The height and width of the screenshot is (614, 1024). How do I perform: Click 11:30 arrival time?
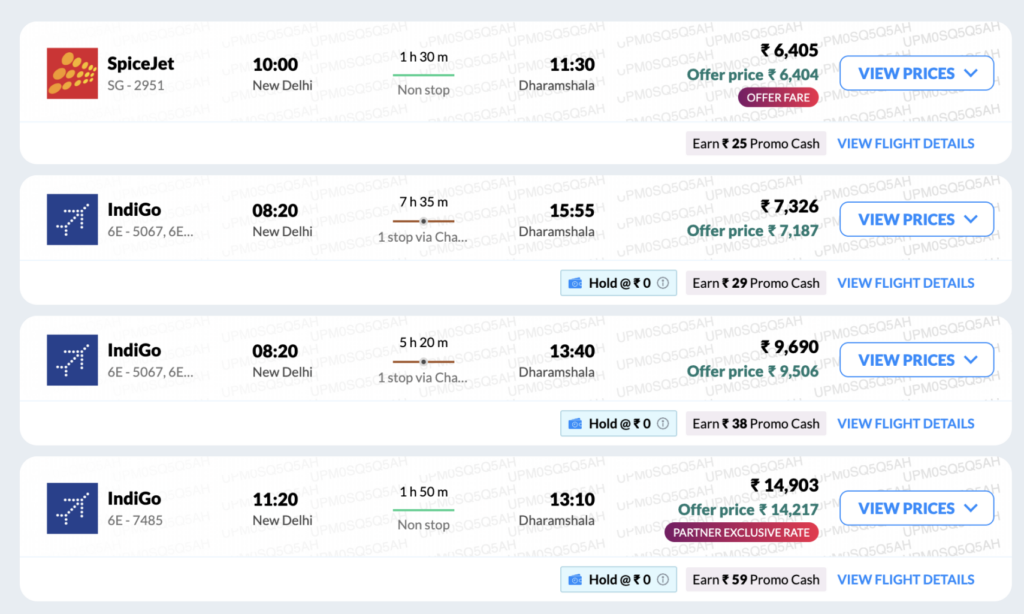572,65
